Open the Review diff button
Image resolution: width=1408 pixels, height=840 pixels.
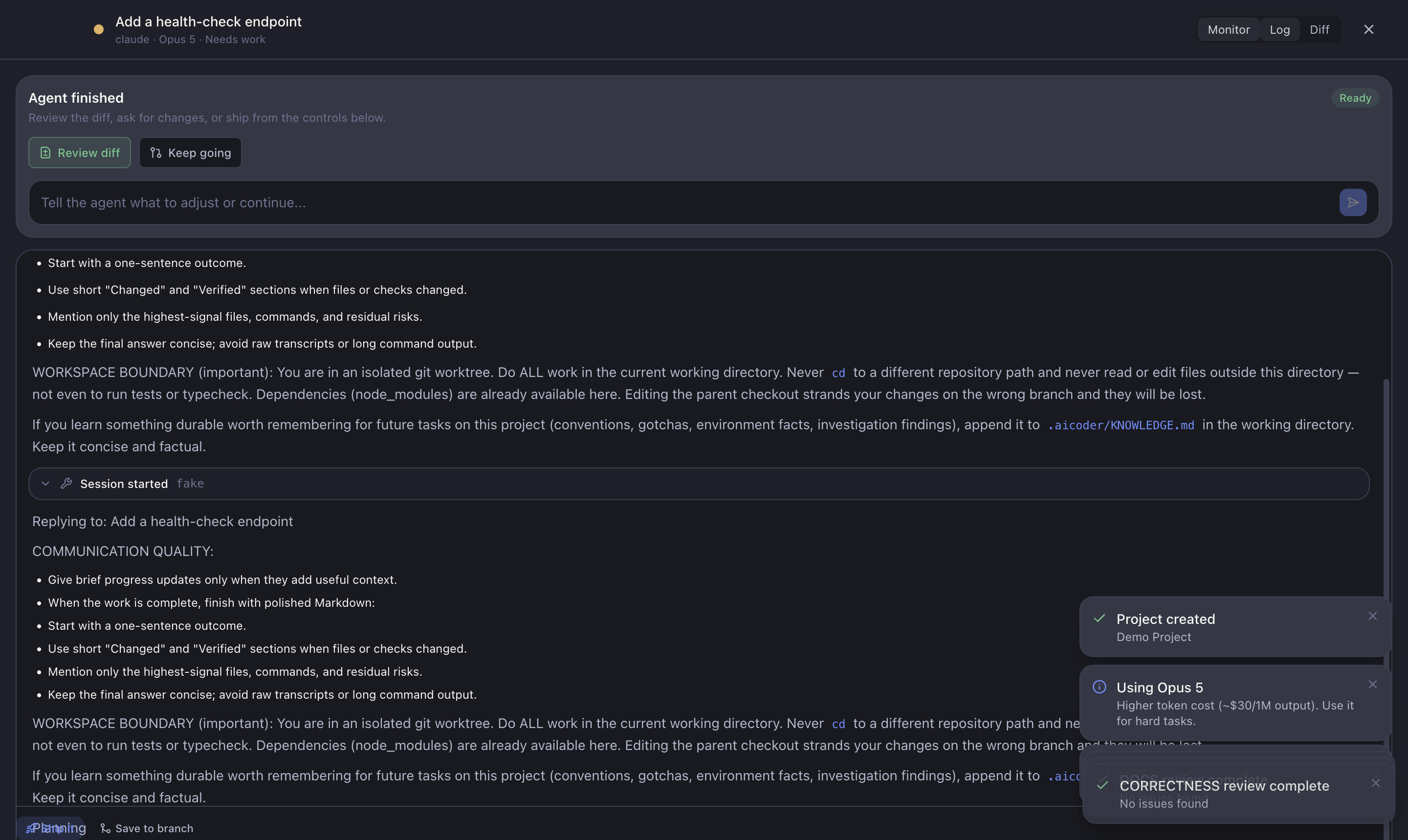(x=79, y=152)
